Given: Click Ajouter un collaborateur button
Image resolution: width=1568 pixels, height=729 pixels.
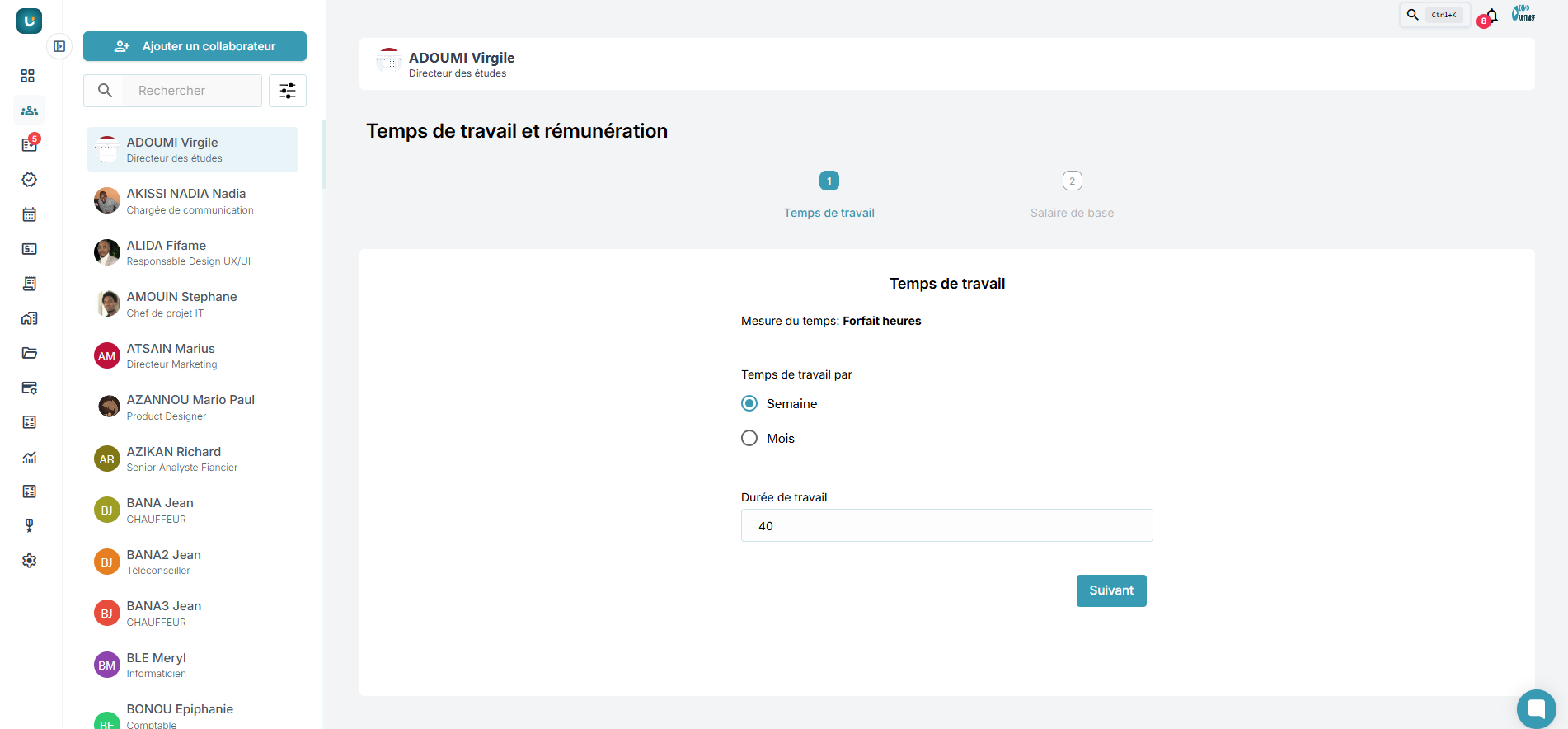Looking at the screenshot, I should [195, 46].
